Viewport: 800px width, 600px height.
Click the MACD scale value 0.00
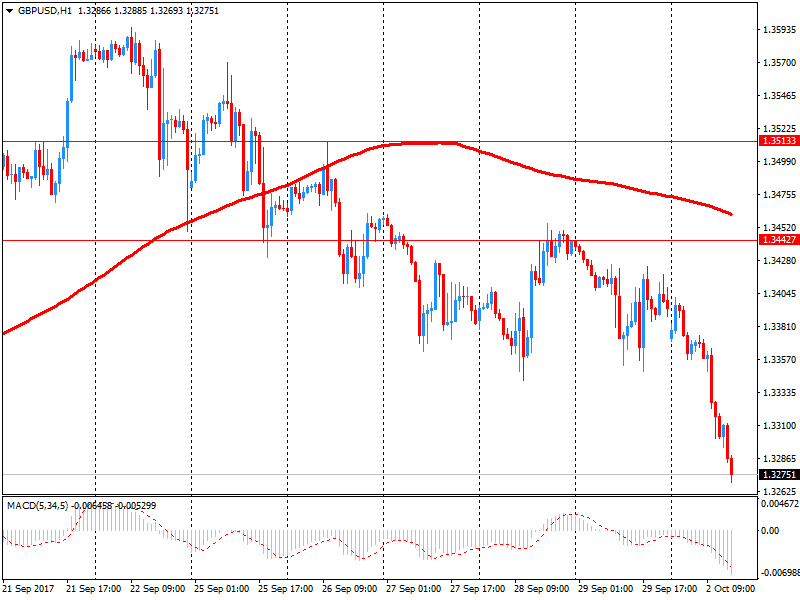[x=770, y=531]
